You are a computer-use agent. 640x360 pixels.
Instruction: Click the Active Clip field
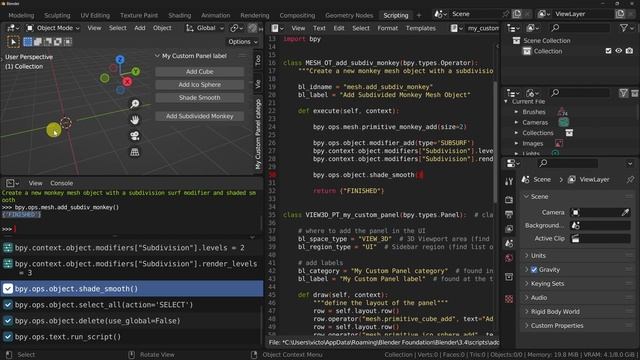(600, 239)
